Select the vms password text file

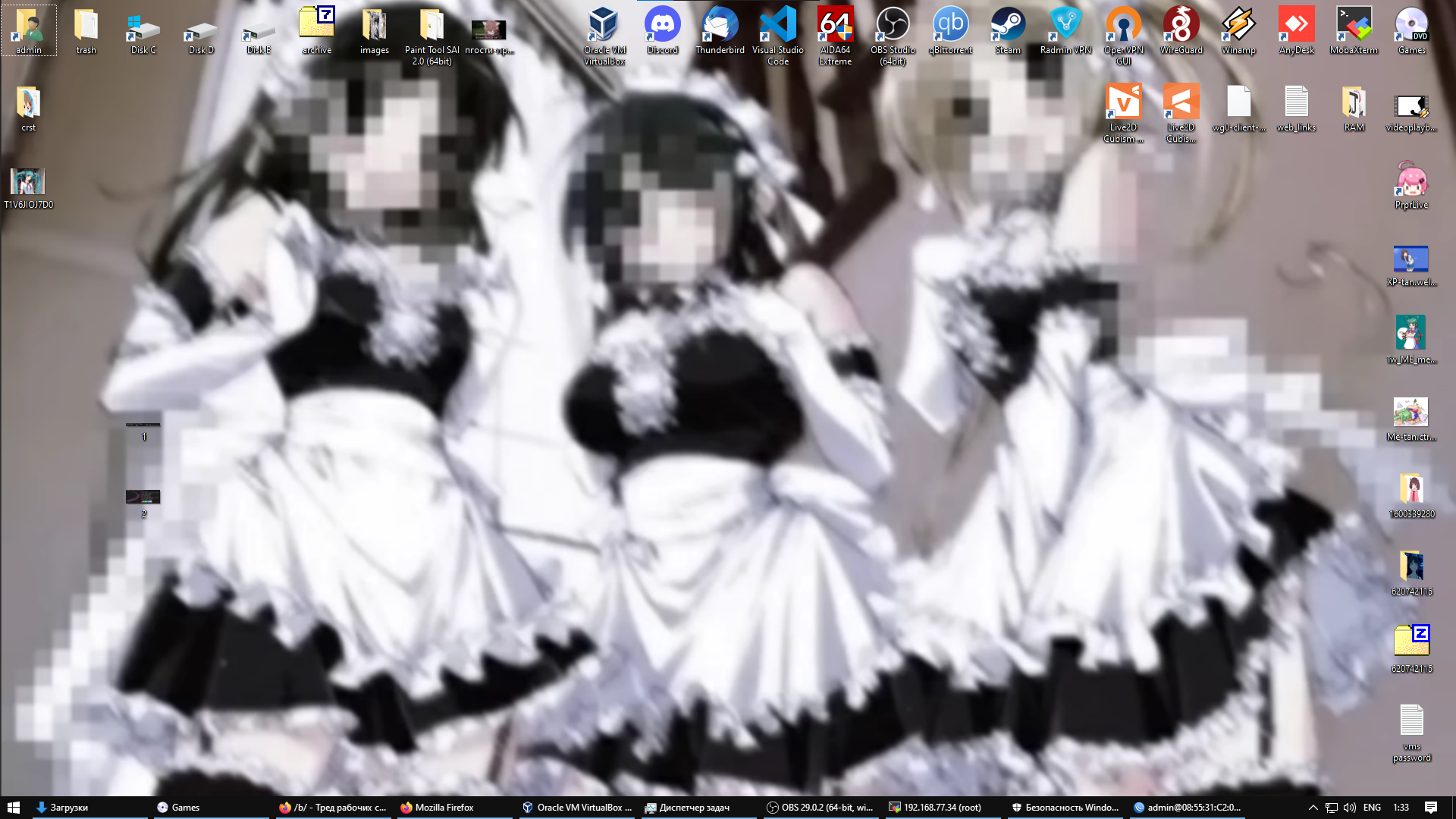(1412, 732)
